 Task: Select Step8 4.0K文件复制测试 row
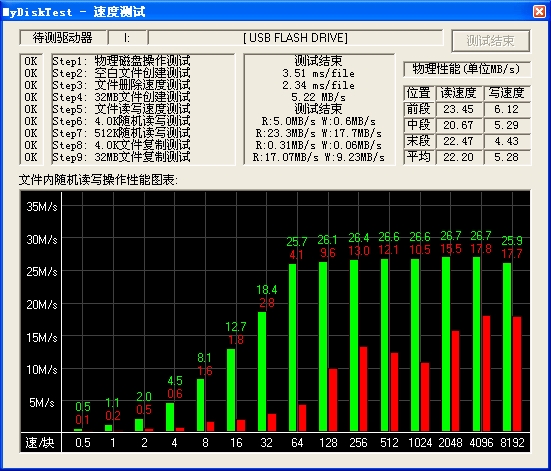[121, 145]
